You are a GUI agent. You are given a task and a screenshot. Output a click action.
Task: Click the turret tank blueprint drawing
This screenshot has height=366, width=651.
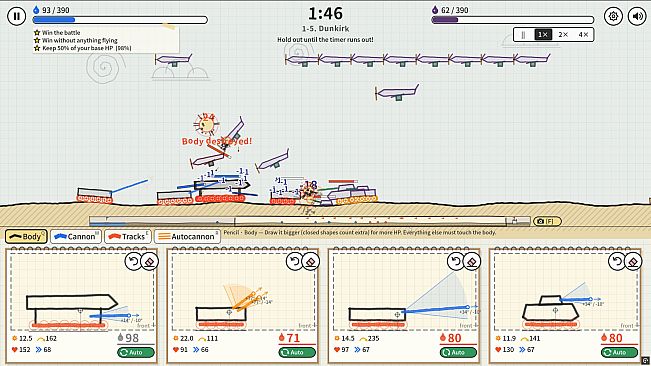(x=556, y=311)
